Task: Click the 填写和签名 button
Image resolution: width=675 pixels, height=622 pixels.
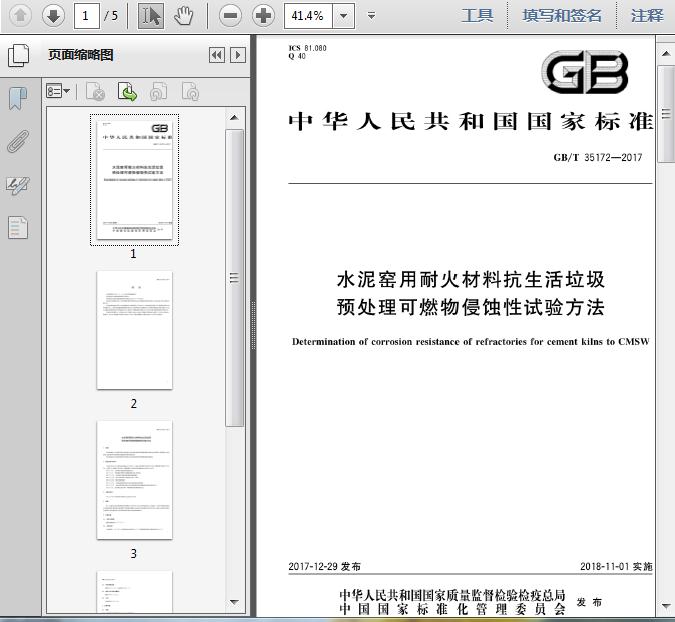Action: (x=562, y=15)
